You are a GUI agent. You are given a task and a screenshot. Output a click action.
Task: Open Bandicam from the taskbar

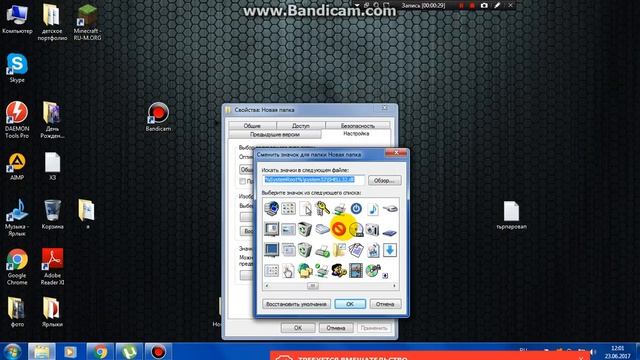[158, 351]
